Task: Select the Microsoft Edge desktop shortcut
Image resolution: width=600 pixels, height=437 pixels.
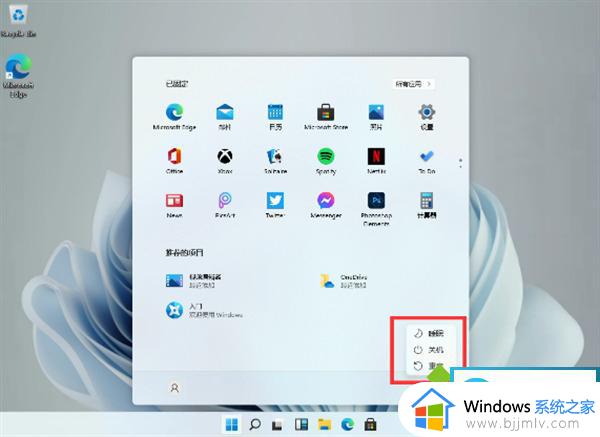Action: tap(18, 76)
